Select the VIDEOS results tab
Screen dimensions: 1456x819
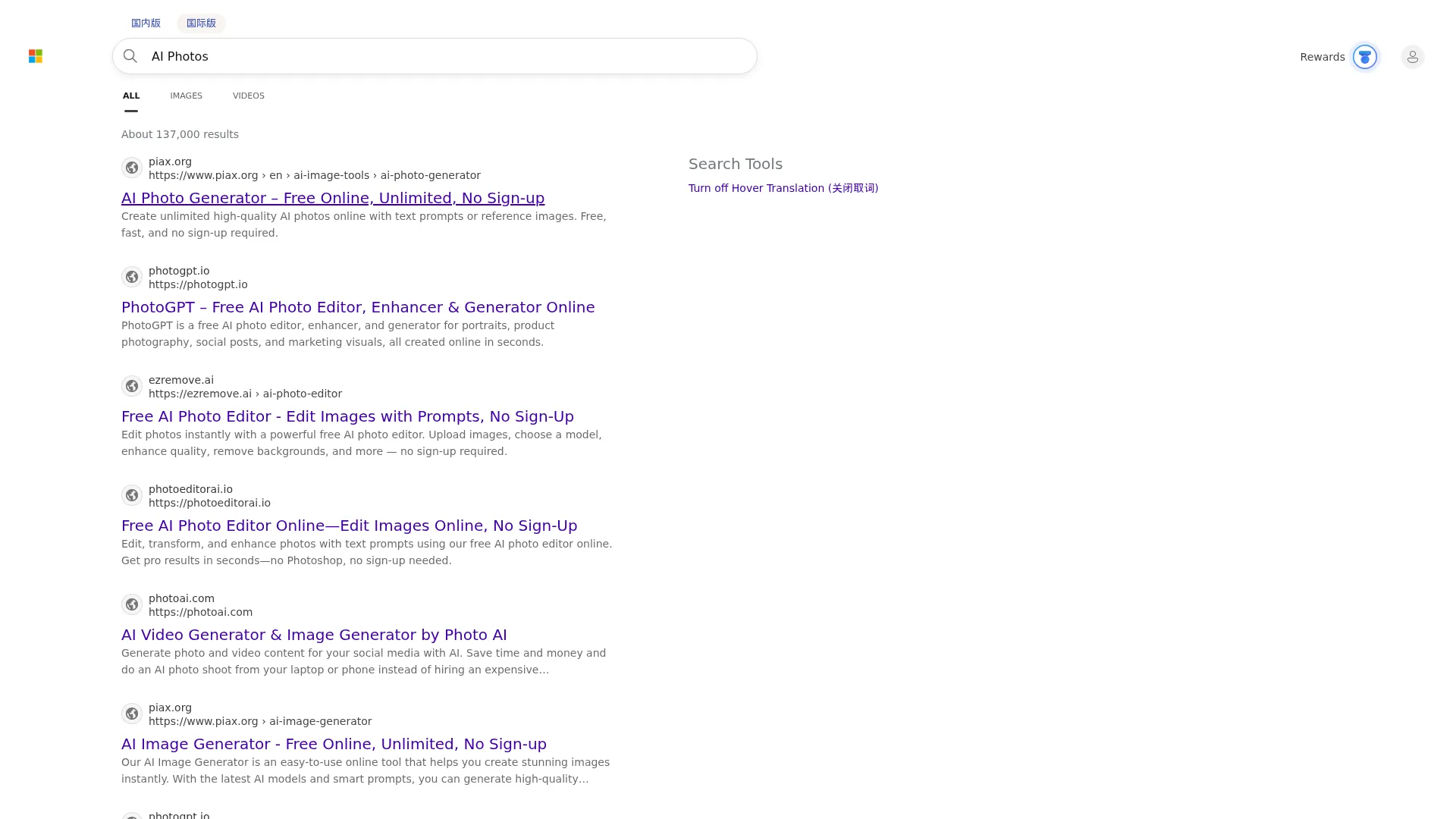click(x=249, y=96)
